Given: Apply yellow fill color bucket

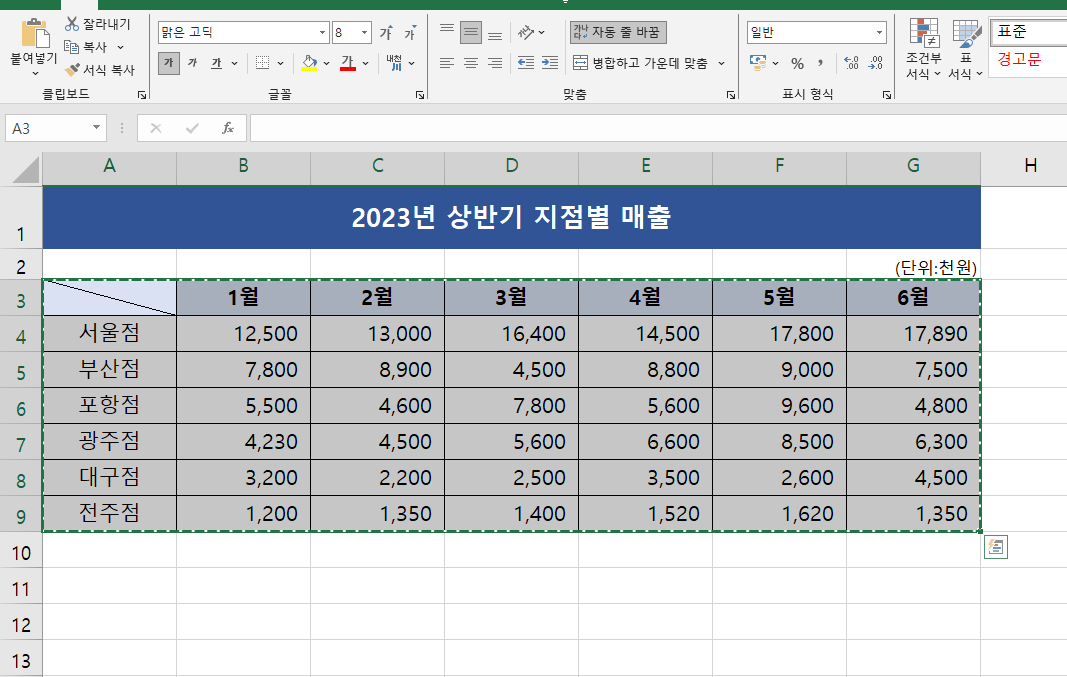Looking at the screenshot, I should click(x=309, y=63).
